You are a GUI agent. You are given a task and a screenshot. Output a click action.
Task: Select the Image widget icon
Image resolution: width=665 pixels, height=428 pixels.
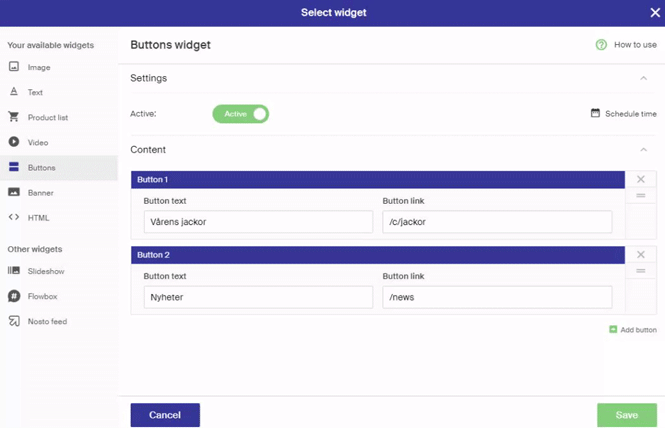pyautogui.click(x=14, y=67)
